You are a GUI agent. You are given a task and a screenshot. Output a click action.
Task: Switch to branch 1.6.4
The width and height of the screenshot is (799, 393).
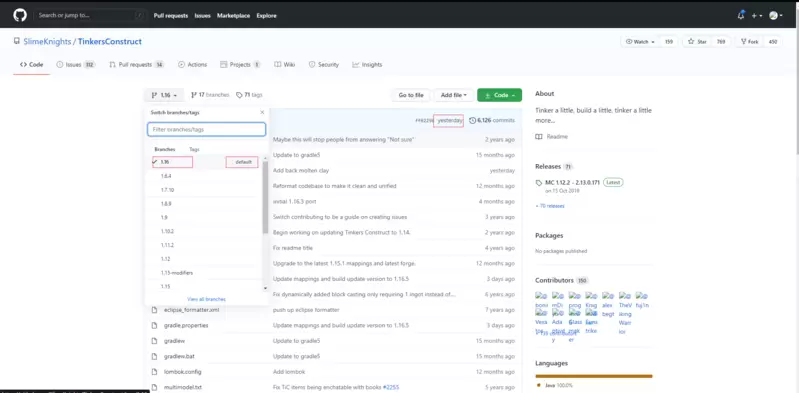[x=204, y=176]
